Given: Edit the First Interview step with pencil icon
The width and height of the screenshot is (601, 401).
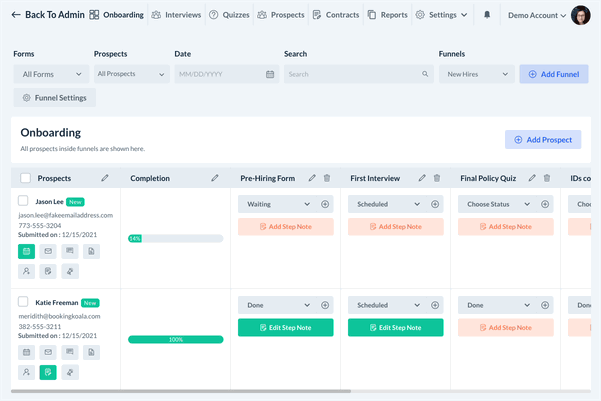Looking at the screenshot, I should 422,178.
